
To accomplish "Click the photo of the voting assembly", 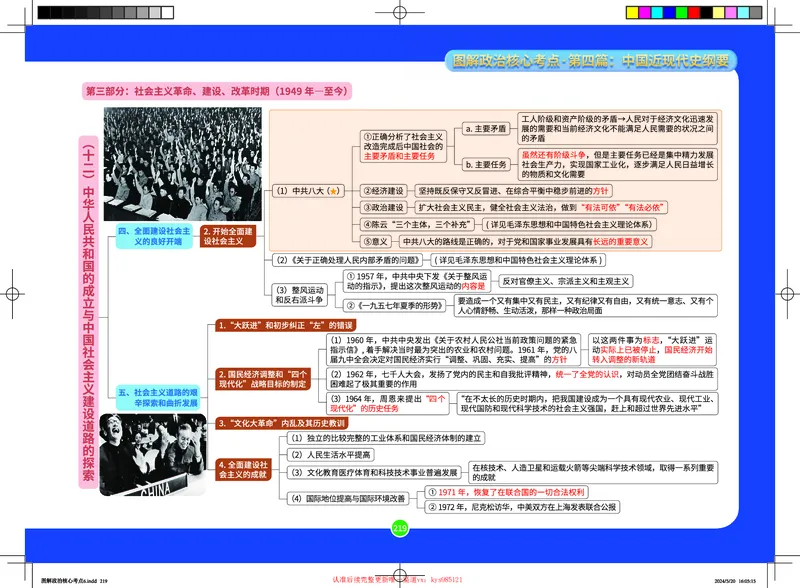I will coord(180,160).
